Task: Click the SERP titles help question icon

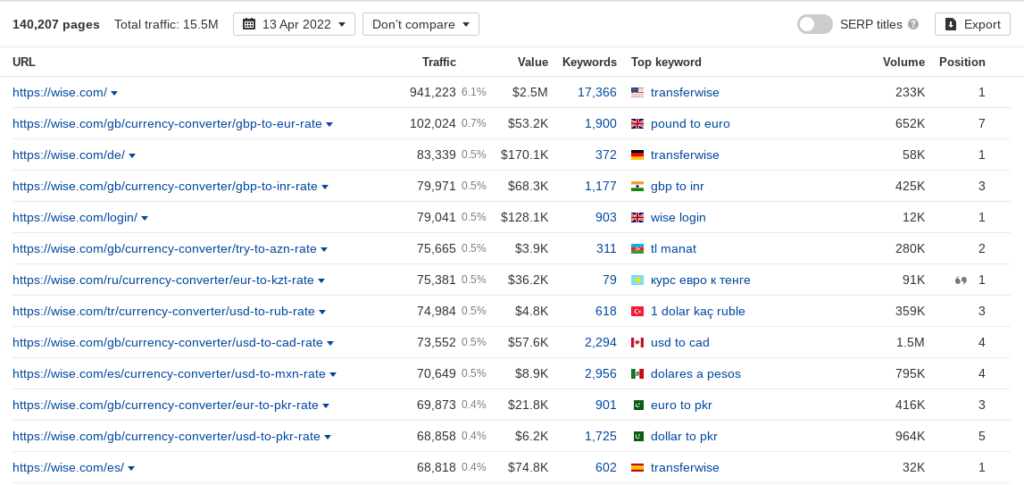Action: 913,25
